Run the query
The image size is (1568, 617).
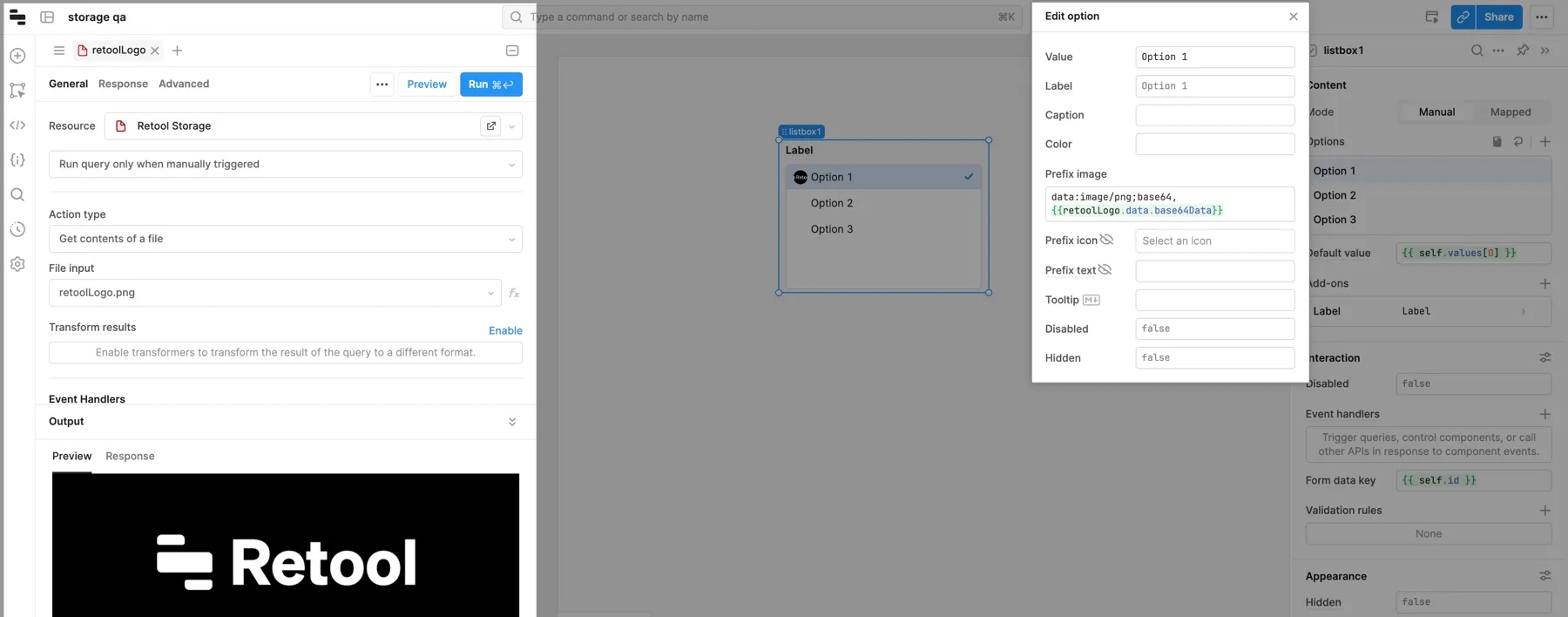(x=491, y=85)
